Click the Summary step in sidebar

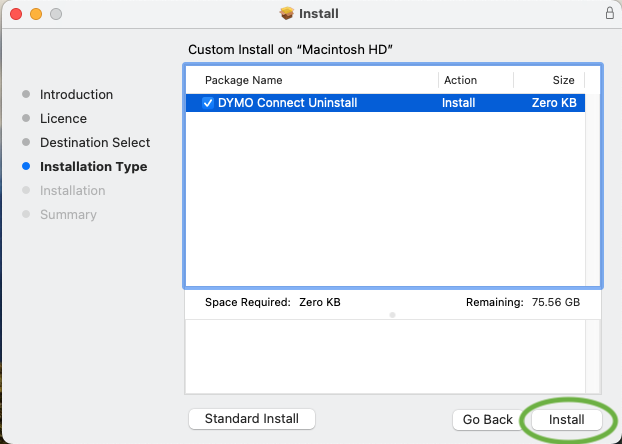68,215
